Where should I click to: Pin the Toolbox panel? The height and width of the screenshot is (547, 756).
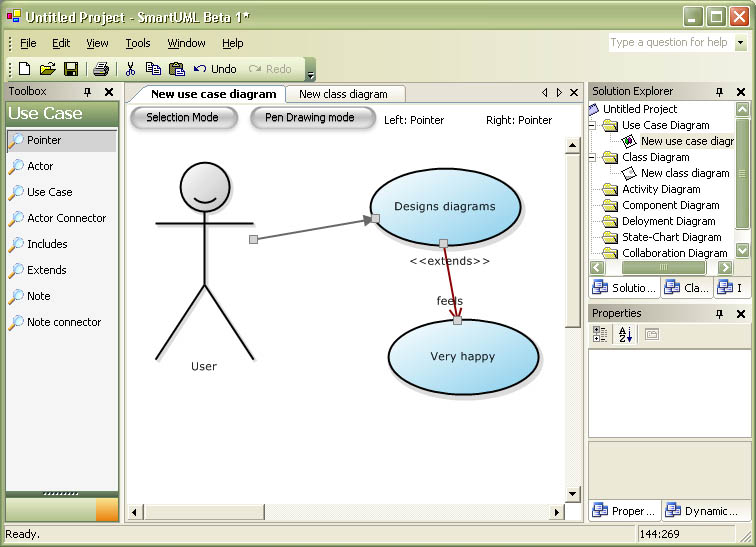tap(87, 92)
